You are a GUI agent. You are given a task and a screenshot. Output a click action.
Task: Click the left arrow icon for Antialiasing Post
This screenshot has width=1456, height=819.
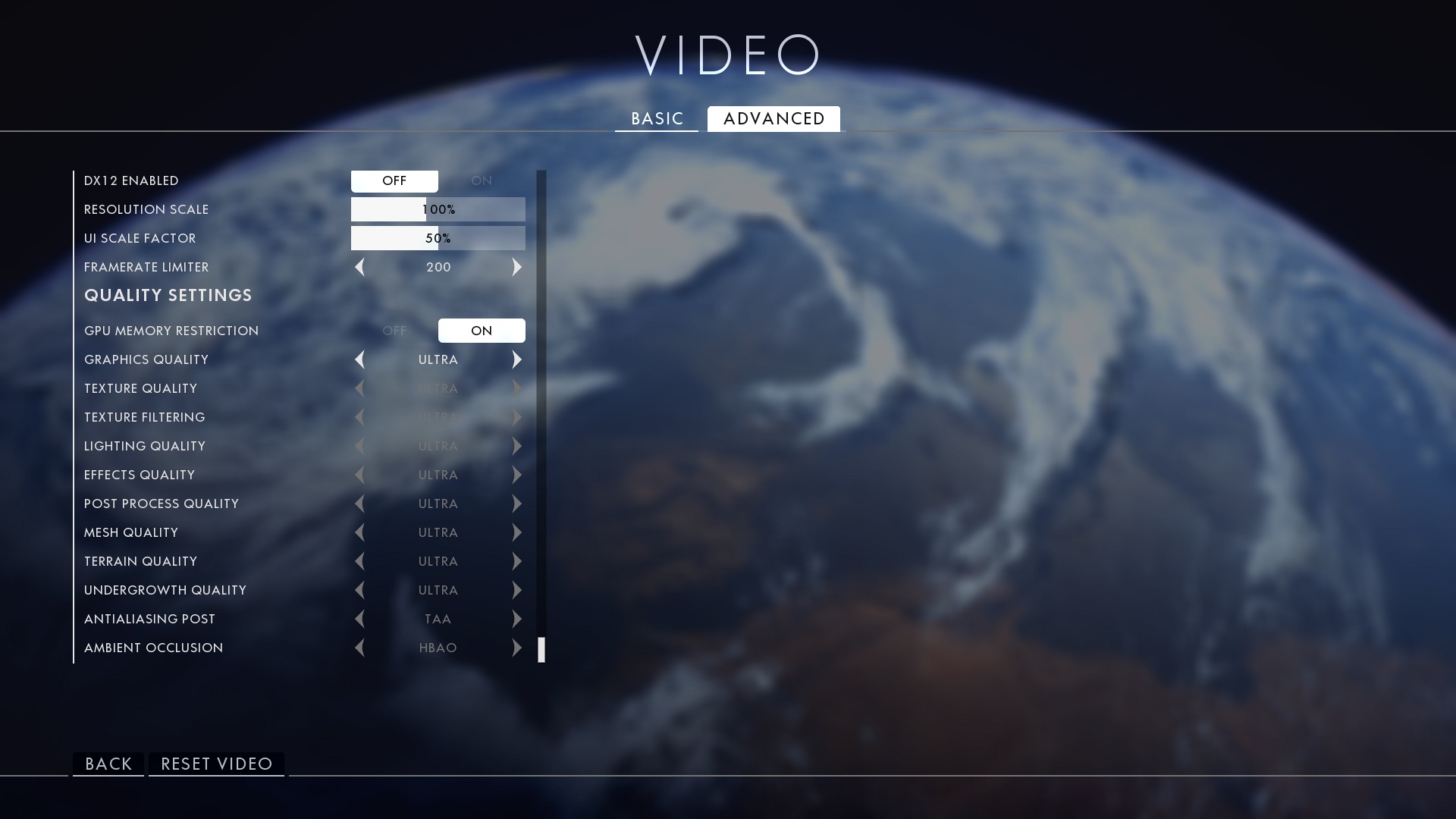pyautogui.click(x=360, y=618)
